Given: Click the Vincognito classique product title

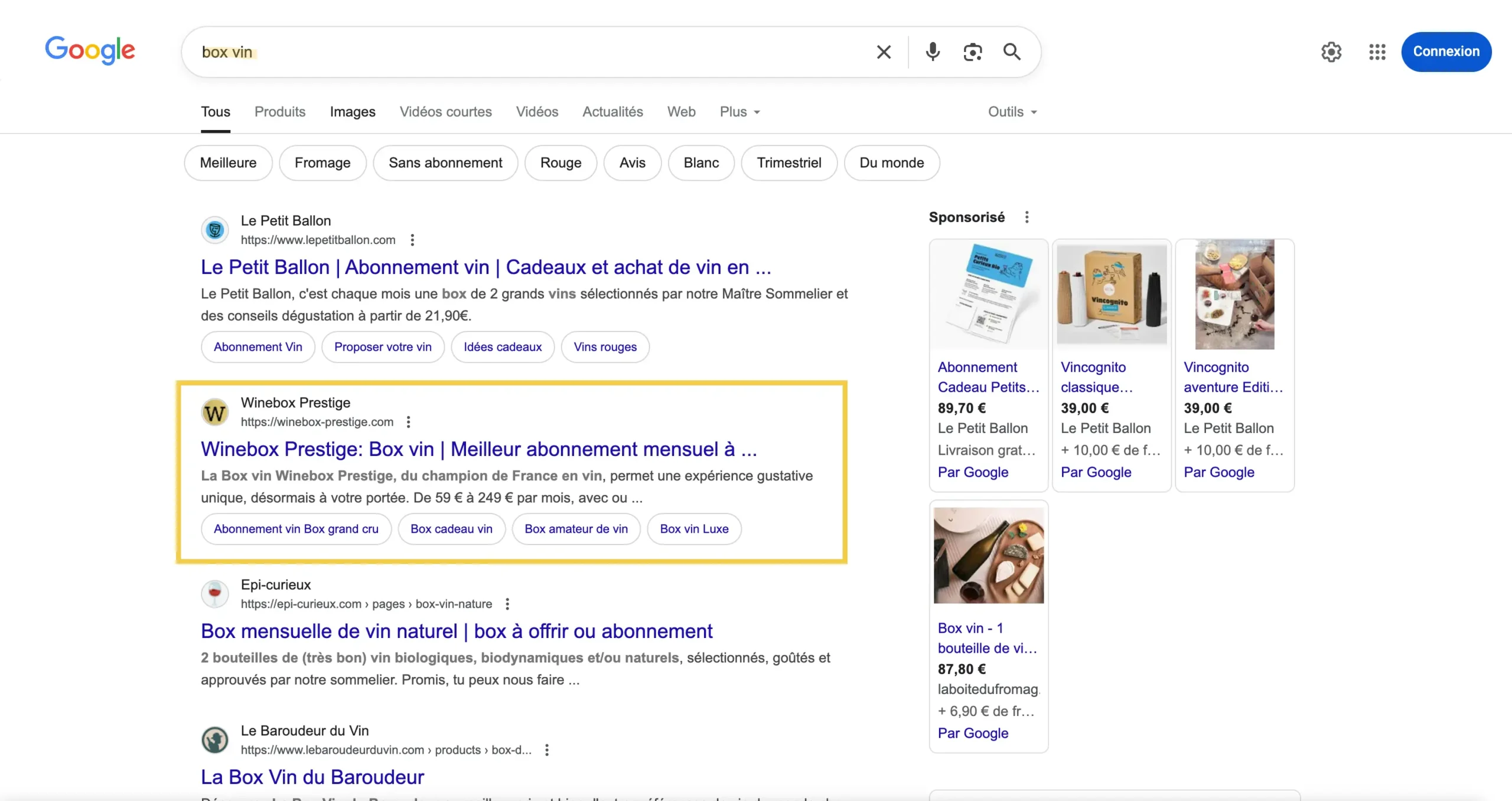Looking at the screenshot, I should click(1097, 377).
